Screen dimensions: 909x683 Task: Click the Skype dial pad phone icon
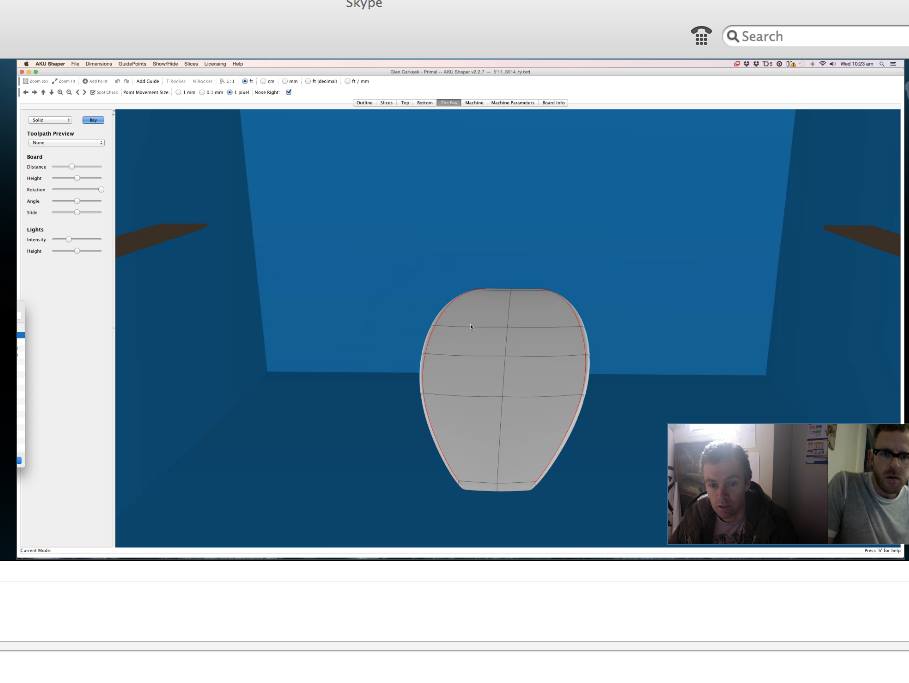coord(701,36)
